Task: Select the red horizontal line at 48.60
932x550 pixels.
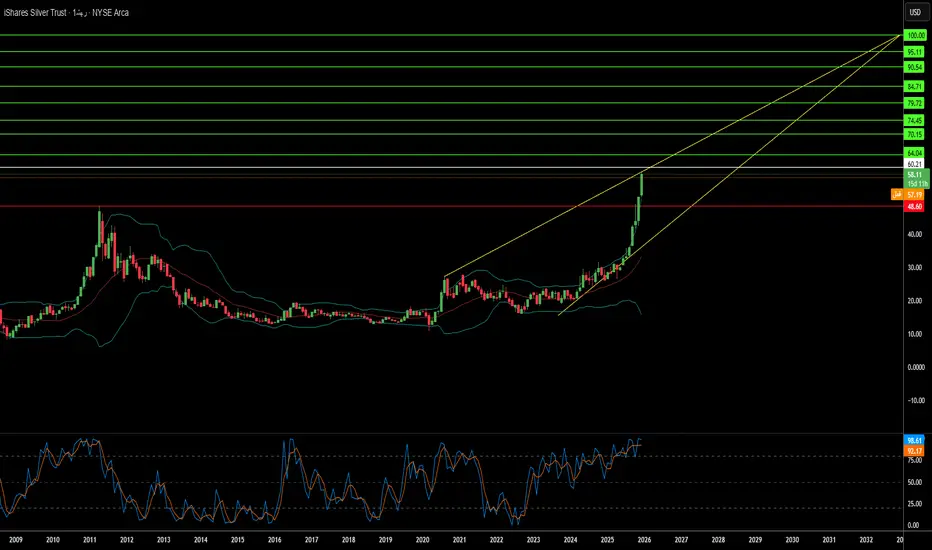Action: coord(452,206)
